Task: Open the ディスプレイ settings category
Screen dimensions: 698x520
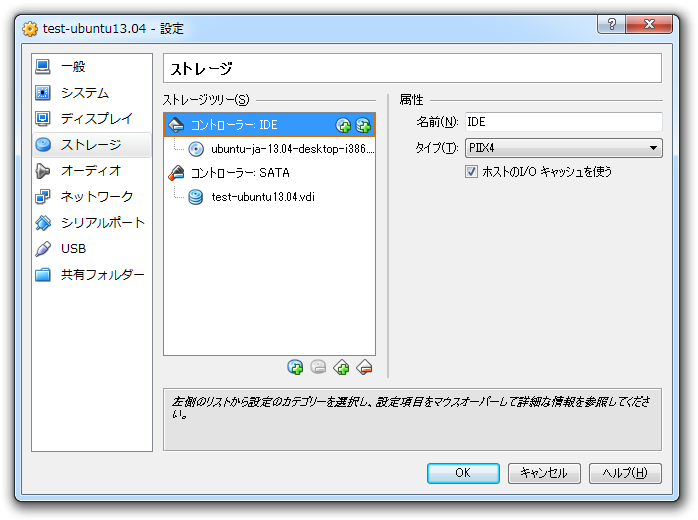Action: tap(92, 118)
